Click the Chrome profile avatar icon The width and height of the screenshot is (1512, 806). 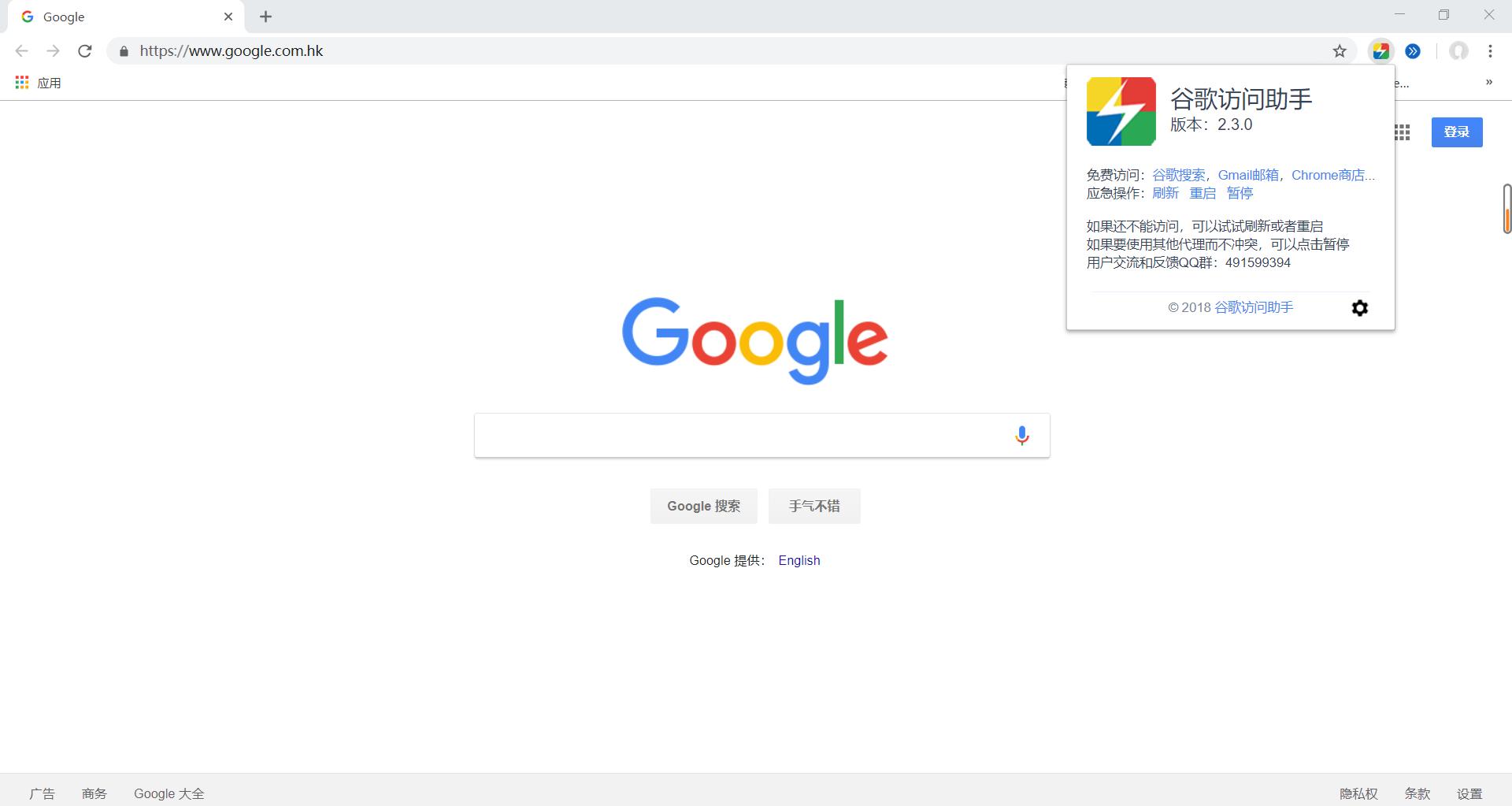(1459, 51)
